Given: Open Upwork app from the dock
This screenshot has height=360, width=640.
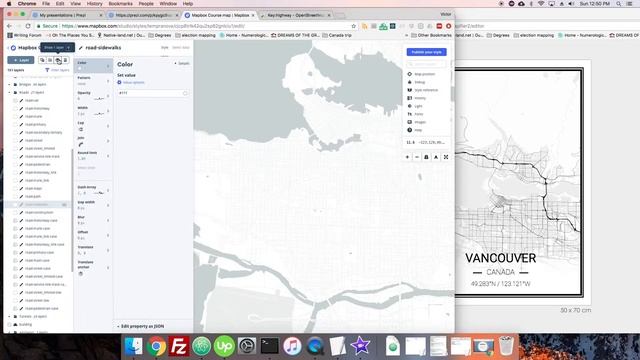Looking at the screenshot, I should pos(224,346).
